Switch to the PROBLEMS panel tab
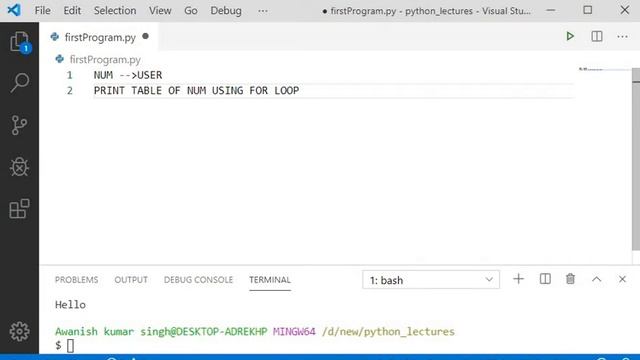 coord(76,280)
